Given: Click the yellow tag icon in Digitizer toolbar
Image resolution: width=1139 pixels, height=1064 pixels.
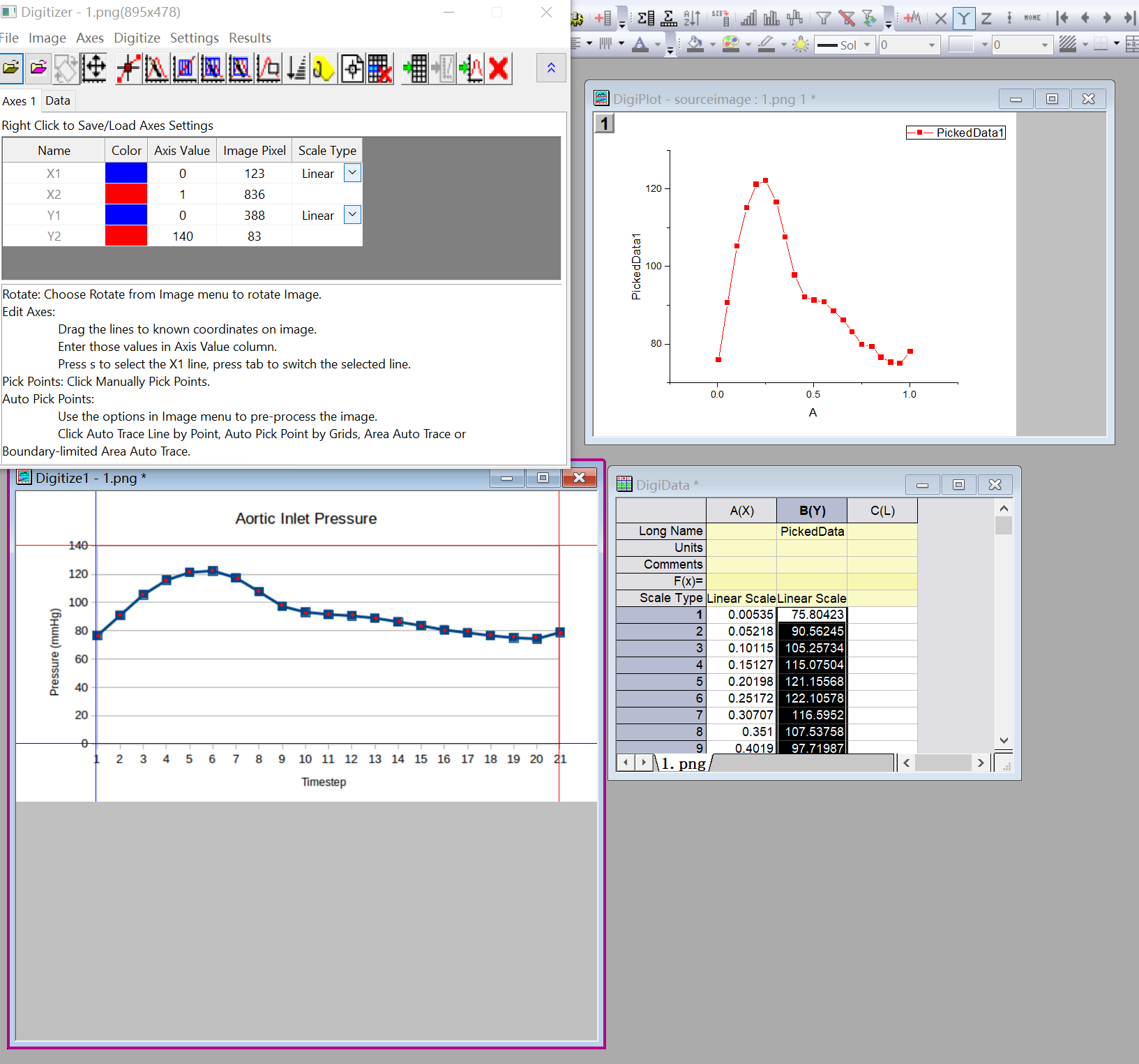Looking at the screenshot, I should tap(324, 68).
